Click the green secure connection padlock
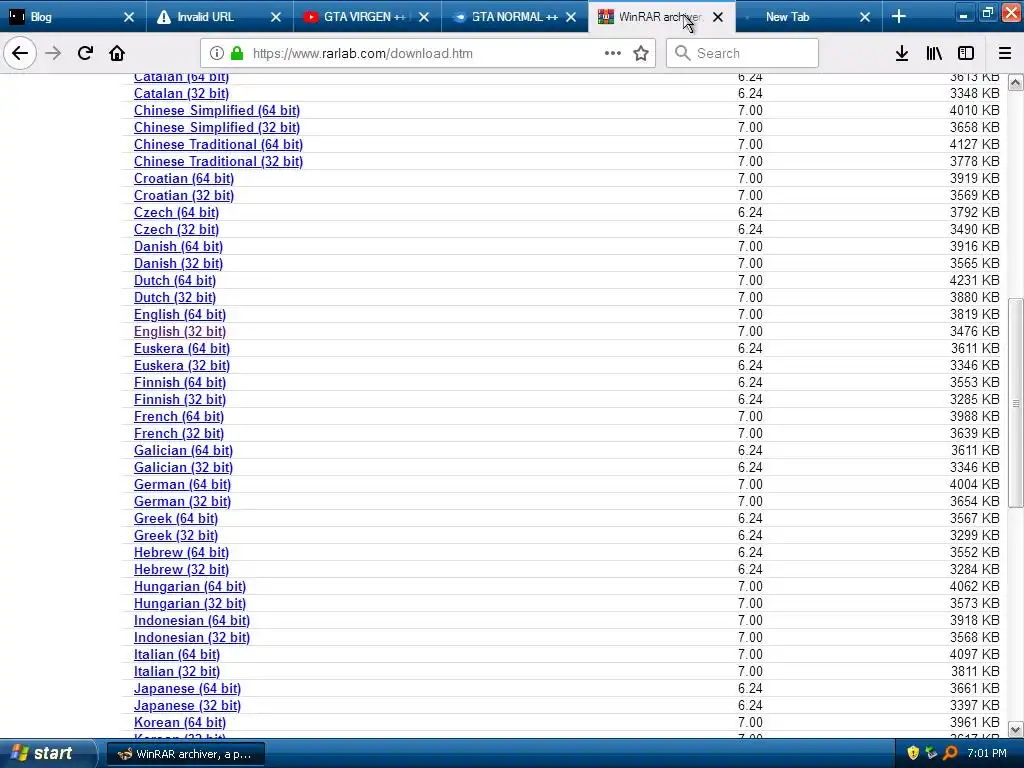Screen dimensions: 1024x768 (237, 53)
